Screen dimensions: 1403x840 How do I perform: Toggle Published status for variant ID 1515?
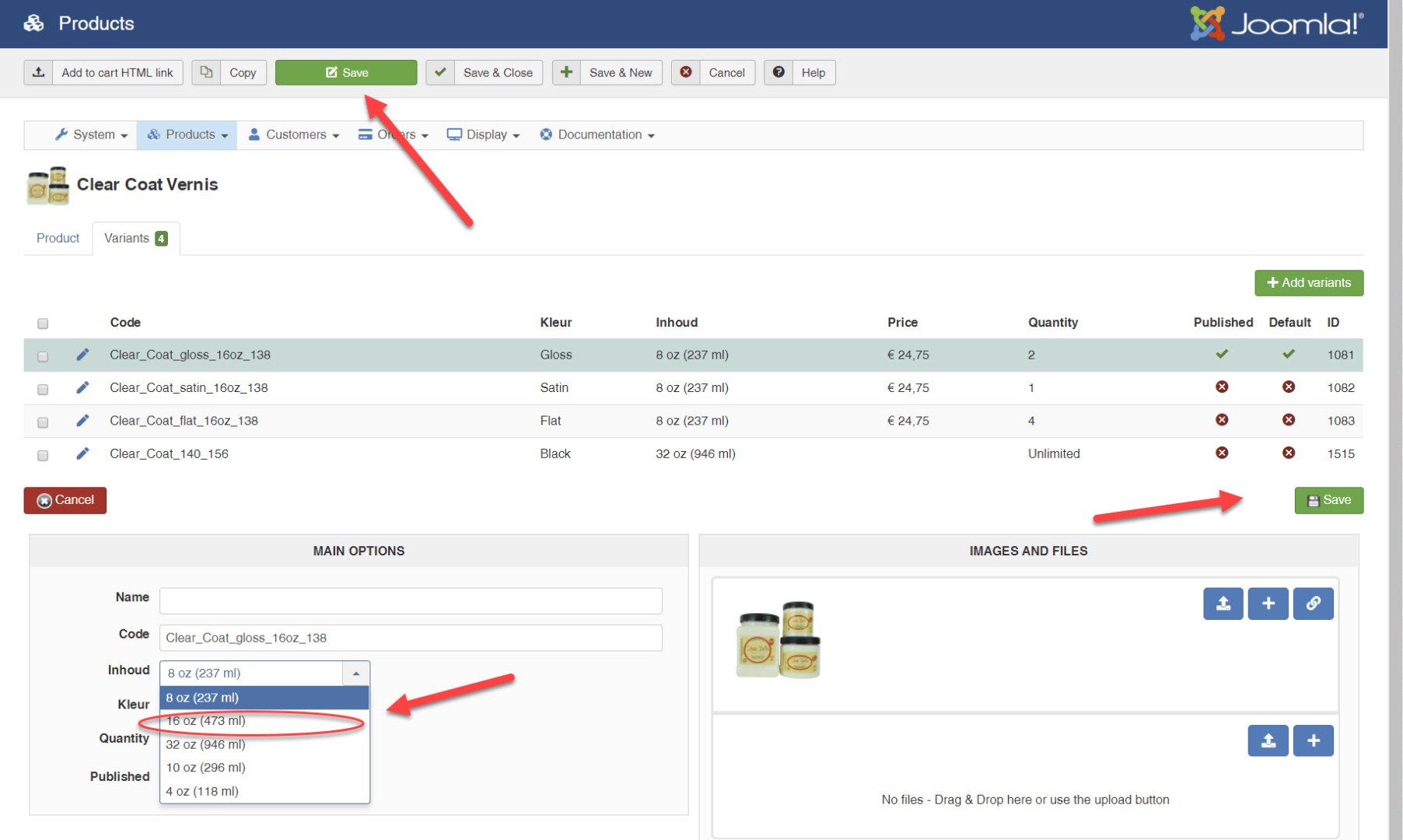(1222, 453)
